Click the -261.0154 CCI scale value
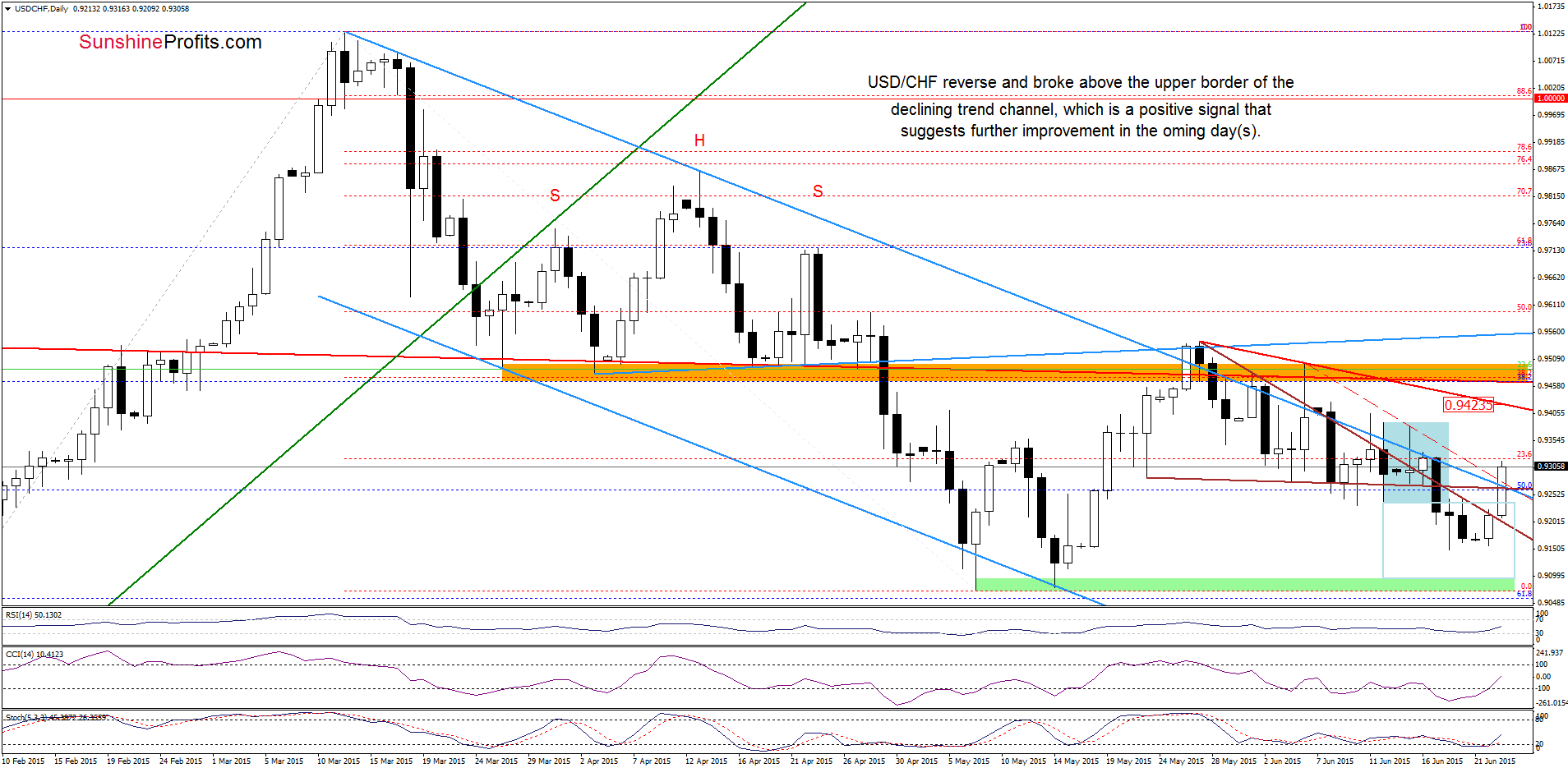 point(1552,703)
